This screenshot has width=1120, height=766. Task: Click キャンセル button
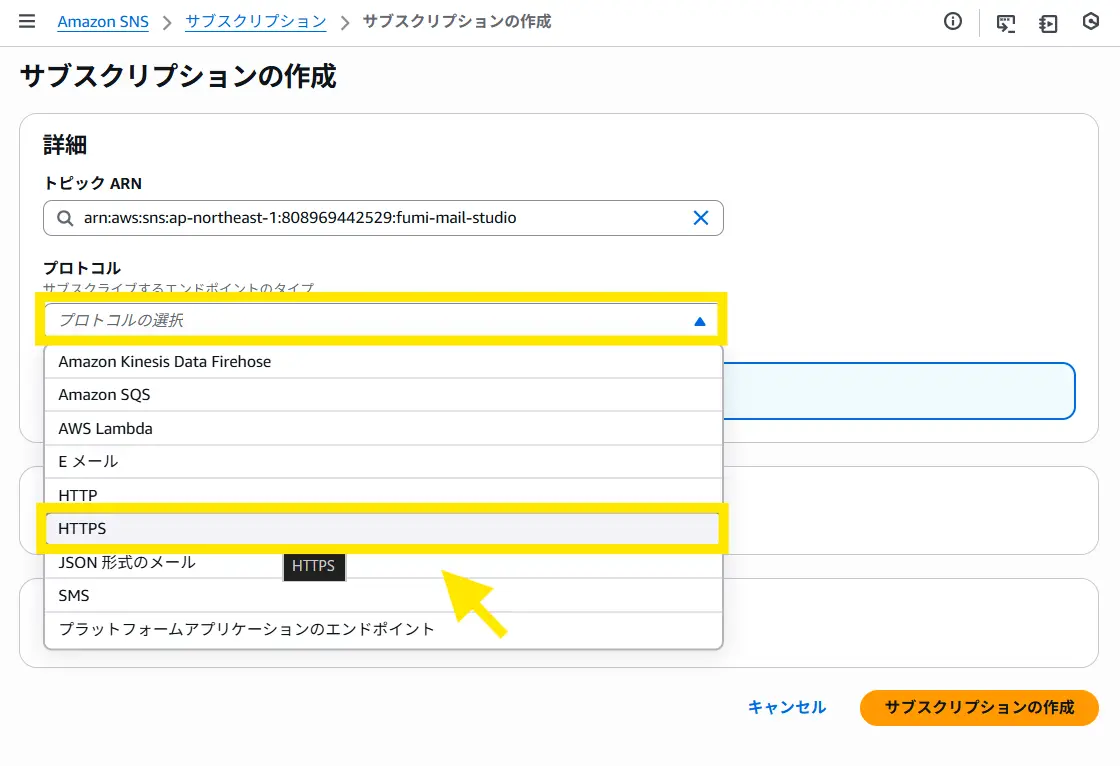pos(787,708)
